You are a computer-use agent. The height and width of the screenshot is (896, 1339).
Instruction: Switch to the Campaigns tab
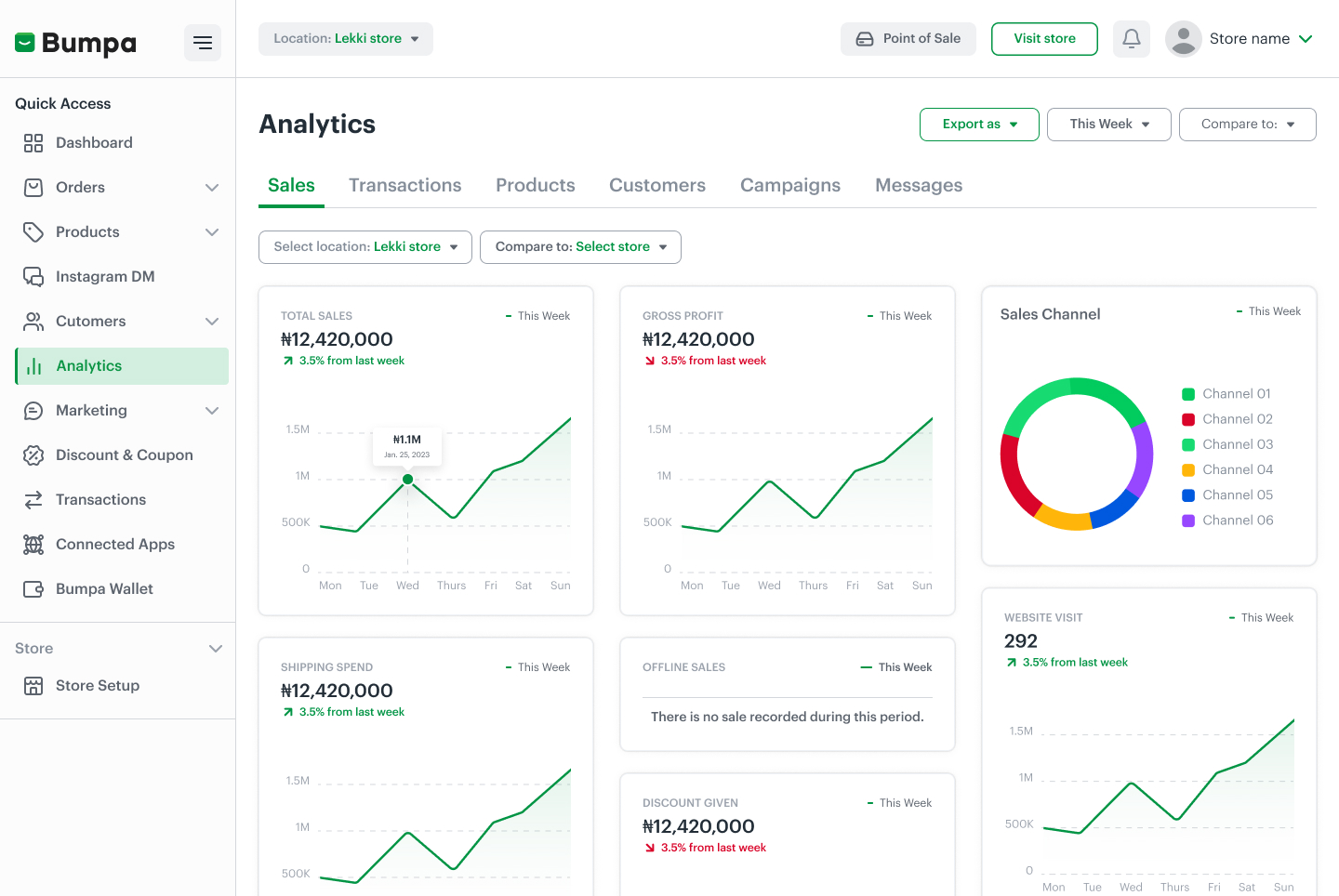pos(789,186)
